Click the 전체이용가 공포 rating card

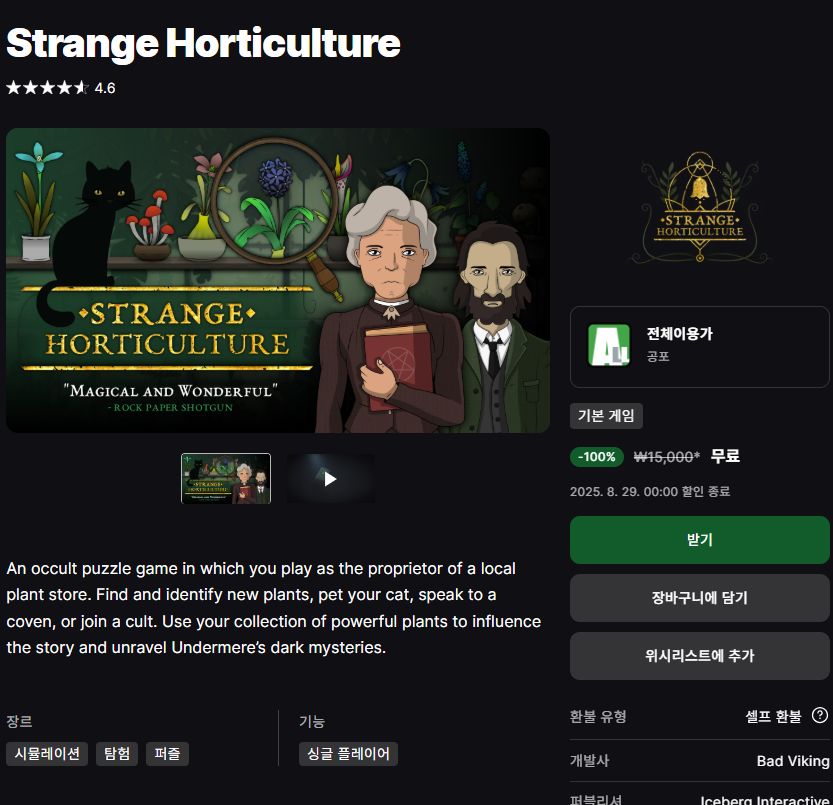(x=699, y=346)
